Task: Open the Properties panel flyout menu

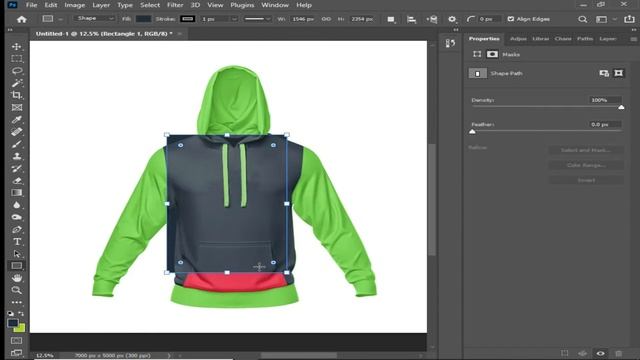Action: click(x=633, y=39)
